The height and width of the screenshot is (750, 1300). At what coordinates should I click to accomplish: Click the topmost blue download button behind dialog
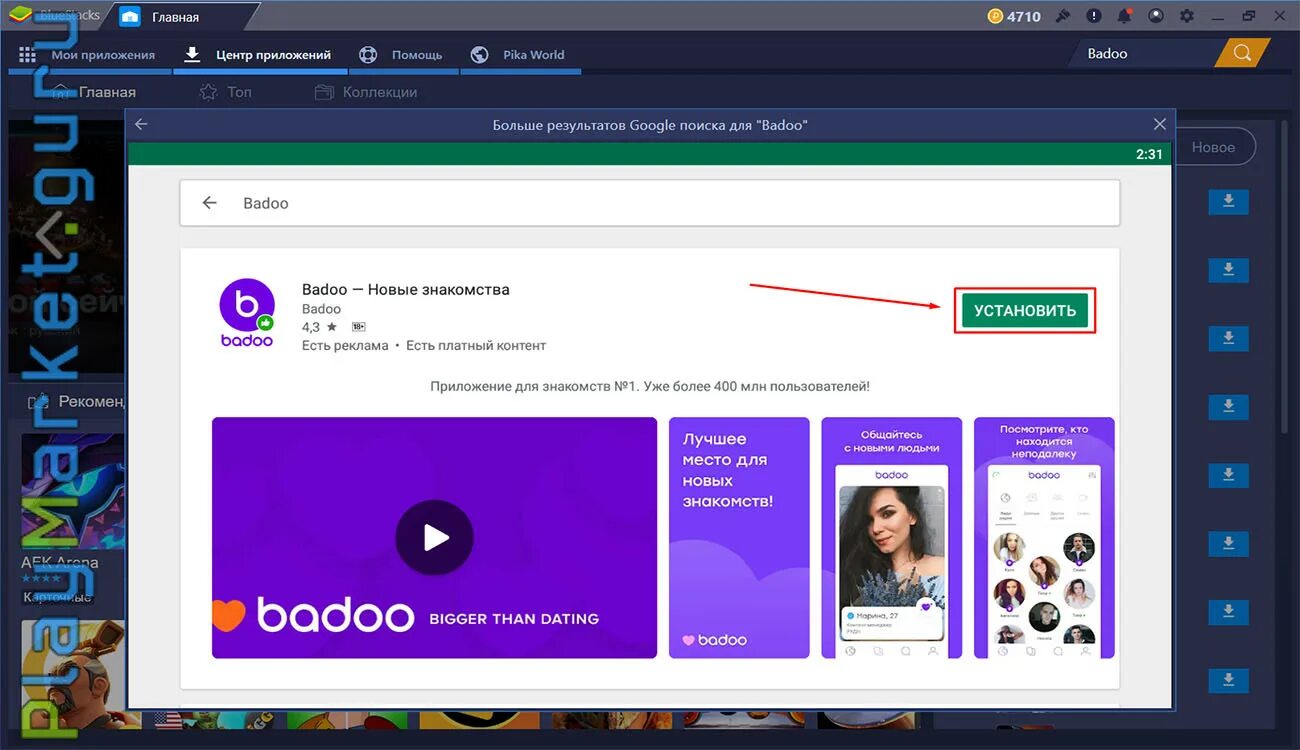tap(1228, 201)
